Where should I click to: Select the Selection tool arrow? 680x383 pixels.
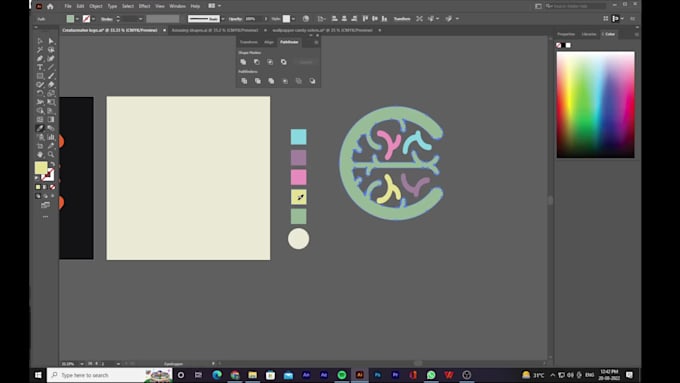click(40, 41)
